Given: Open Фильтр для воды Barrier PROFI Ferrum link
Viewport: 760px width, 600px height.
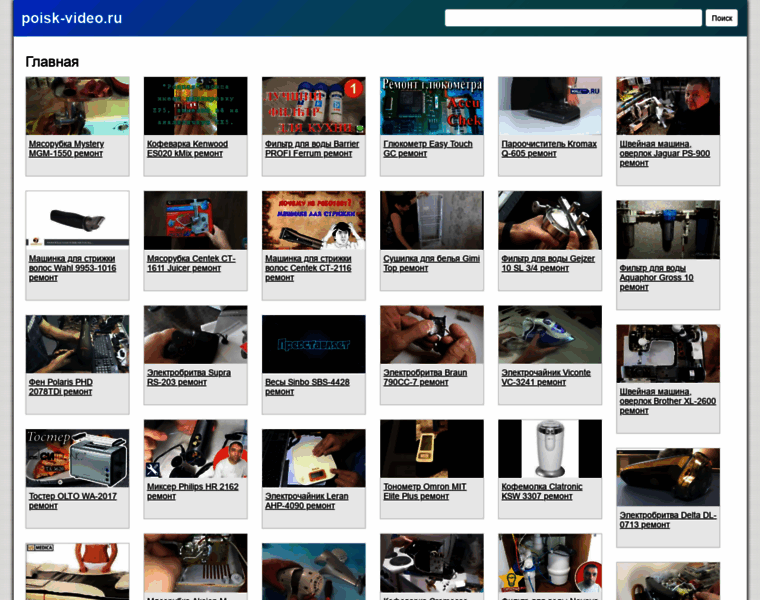Looking at the screenshot, I should coord(312,149).
